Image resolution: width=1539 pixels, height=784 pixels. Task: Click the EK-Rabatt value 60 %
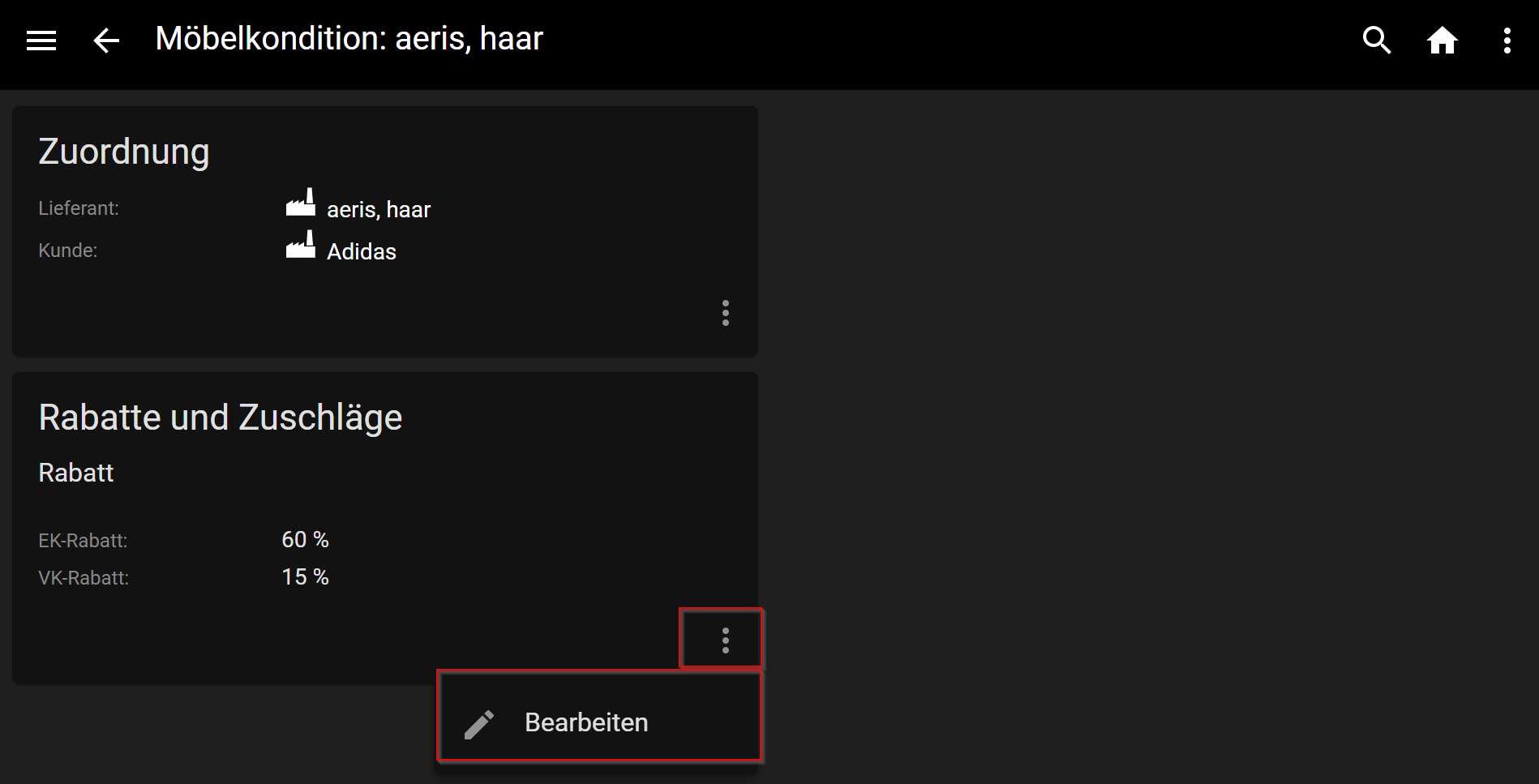click(305, 540)
